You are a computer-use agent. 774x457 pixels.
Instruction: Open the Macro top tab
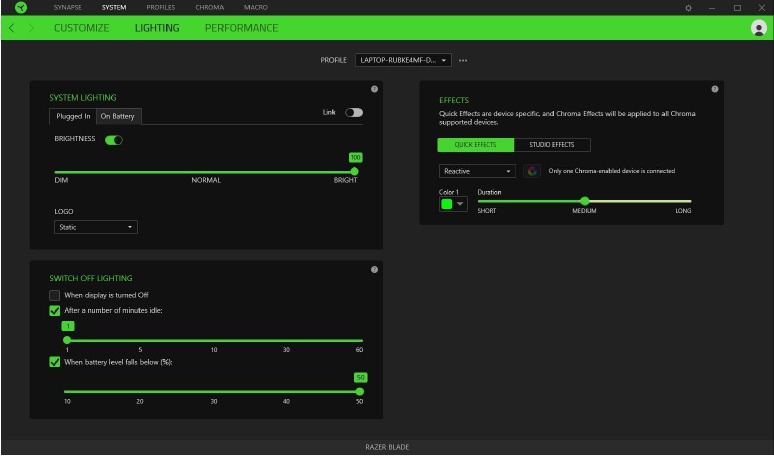point(256,7)
